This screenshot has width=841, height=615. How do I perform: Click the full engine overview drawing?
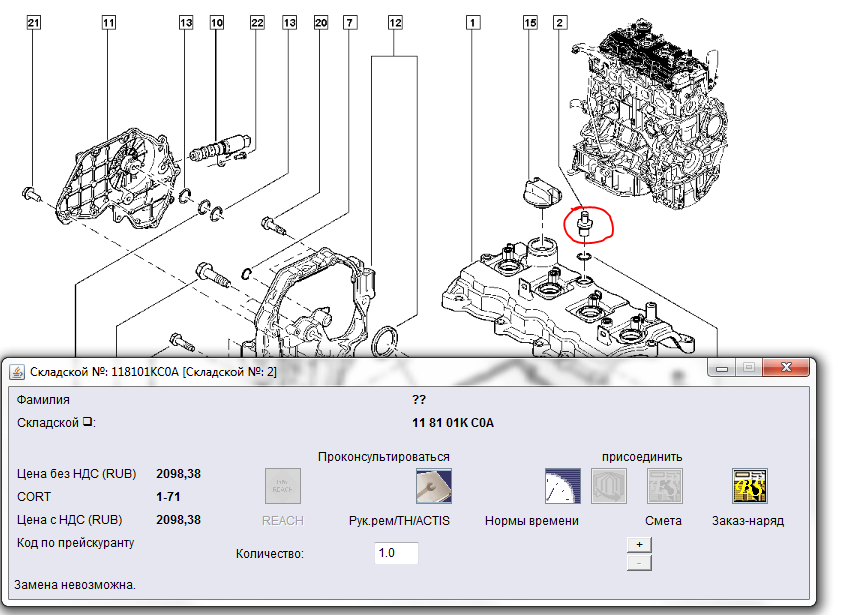pyautogui.click(x=649, y=113)
